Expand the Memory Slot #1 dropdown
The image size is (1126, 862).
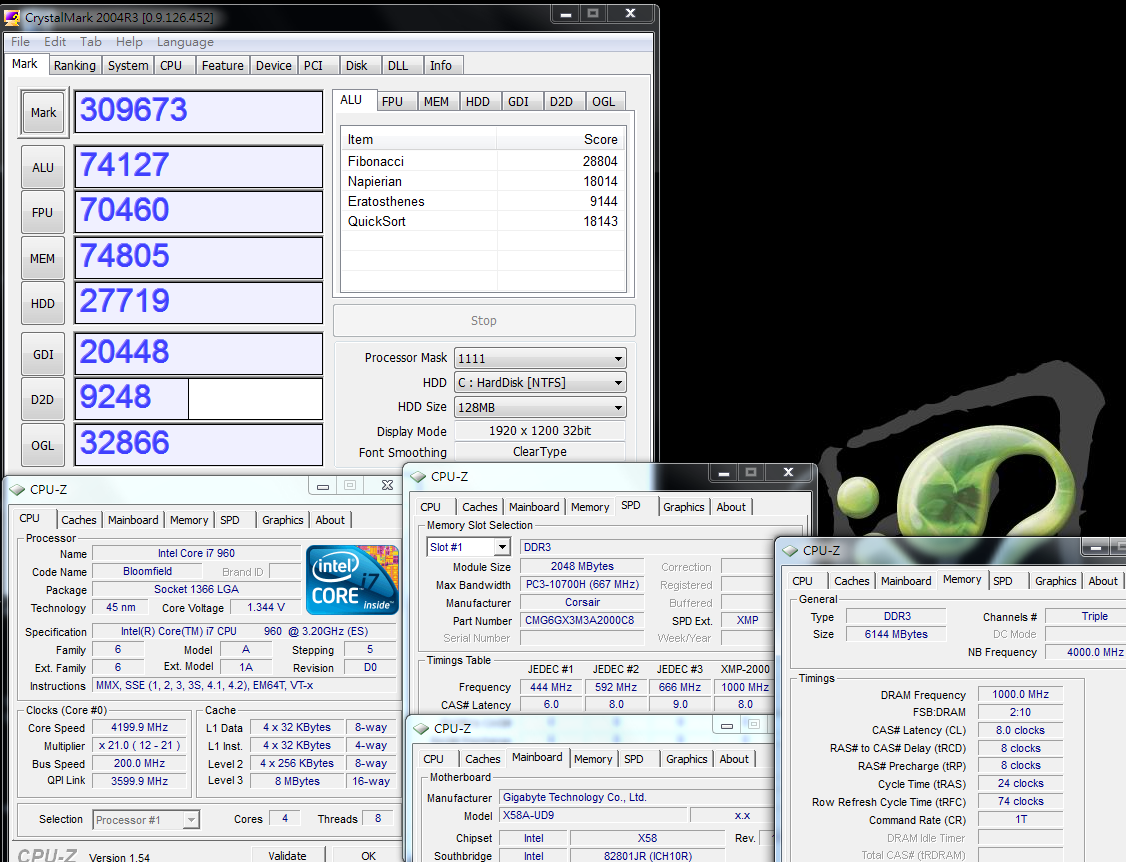pos(469,547)
